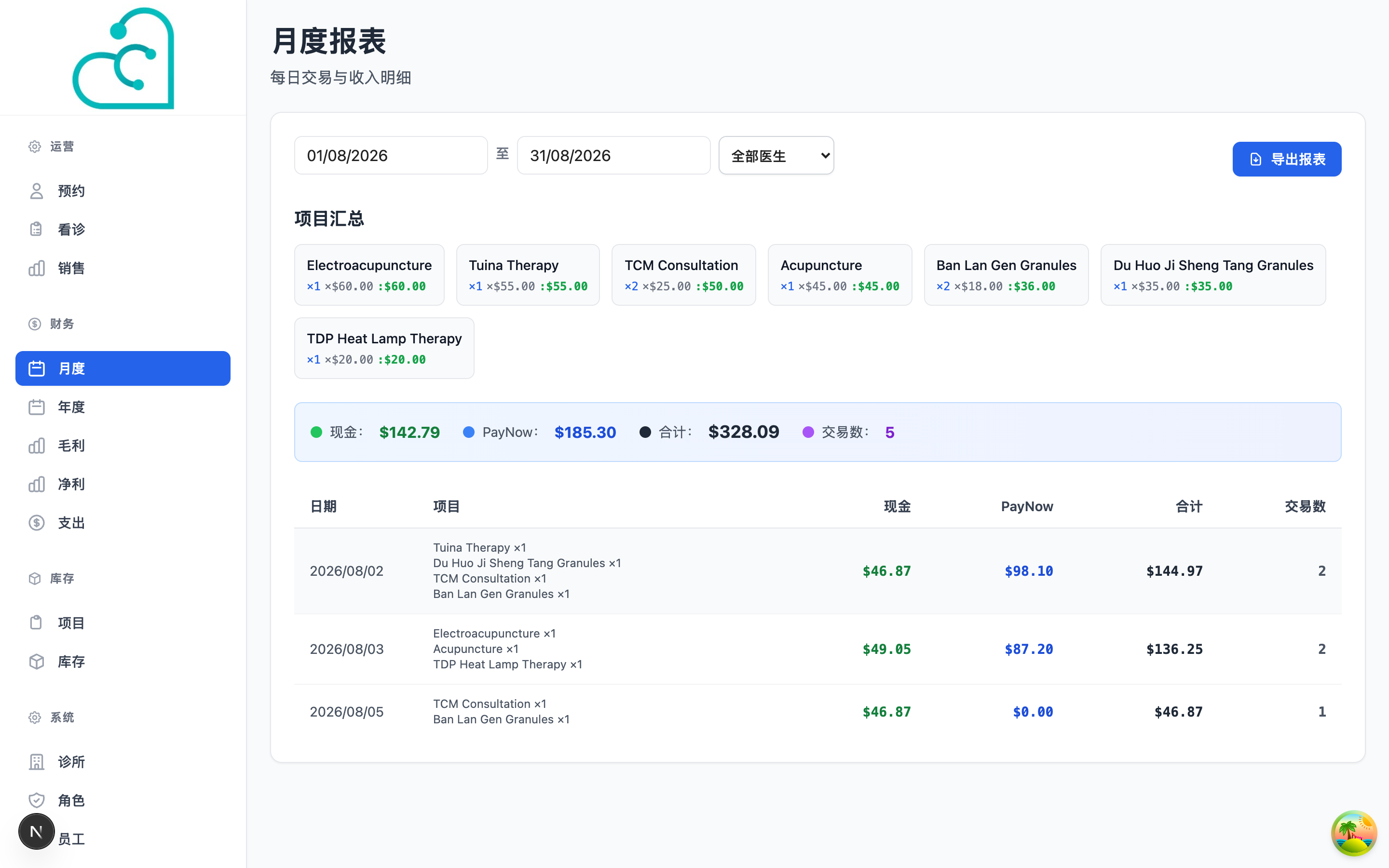Click the PayNow column header

[1027, 506]
